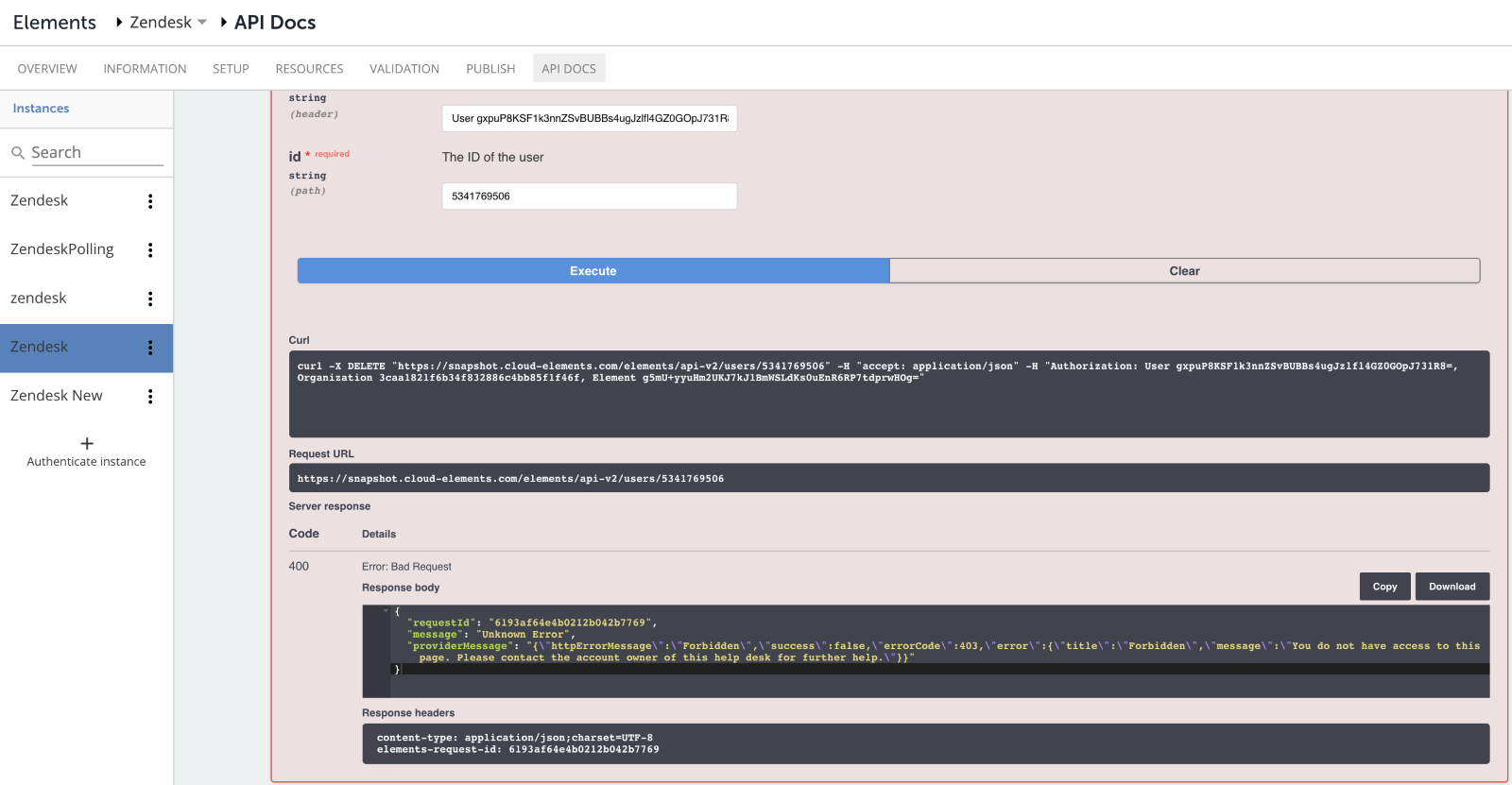Select the lowercase zendesk instance

coord(39,299)
